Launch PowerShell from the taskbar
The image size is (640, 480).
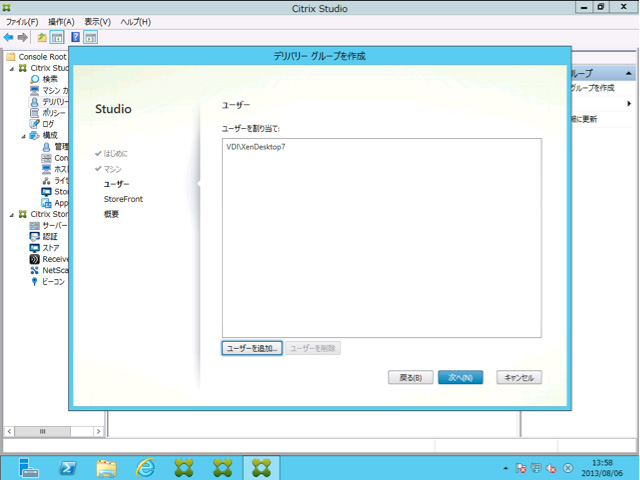[68, 468]
